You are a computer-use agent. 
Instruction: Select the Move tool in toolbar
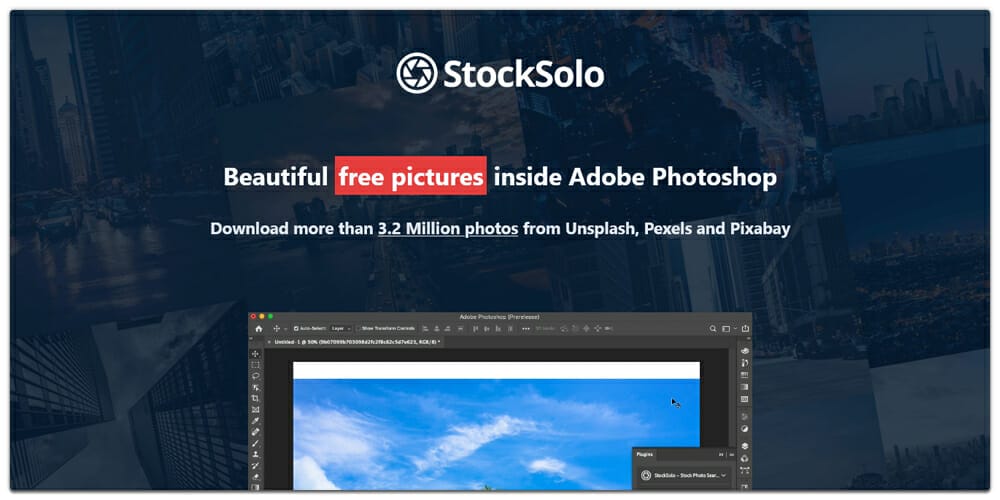tap(255, 354)
